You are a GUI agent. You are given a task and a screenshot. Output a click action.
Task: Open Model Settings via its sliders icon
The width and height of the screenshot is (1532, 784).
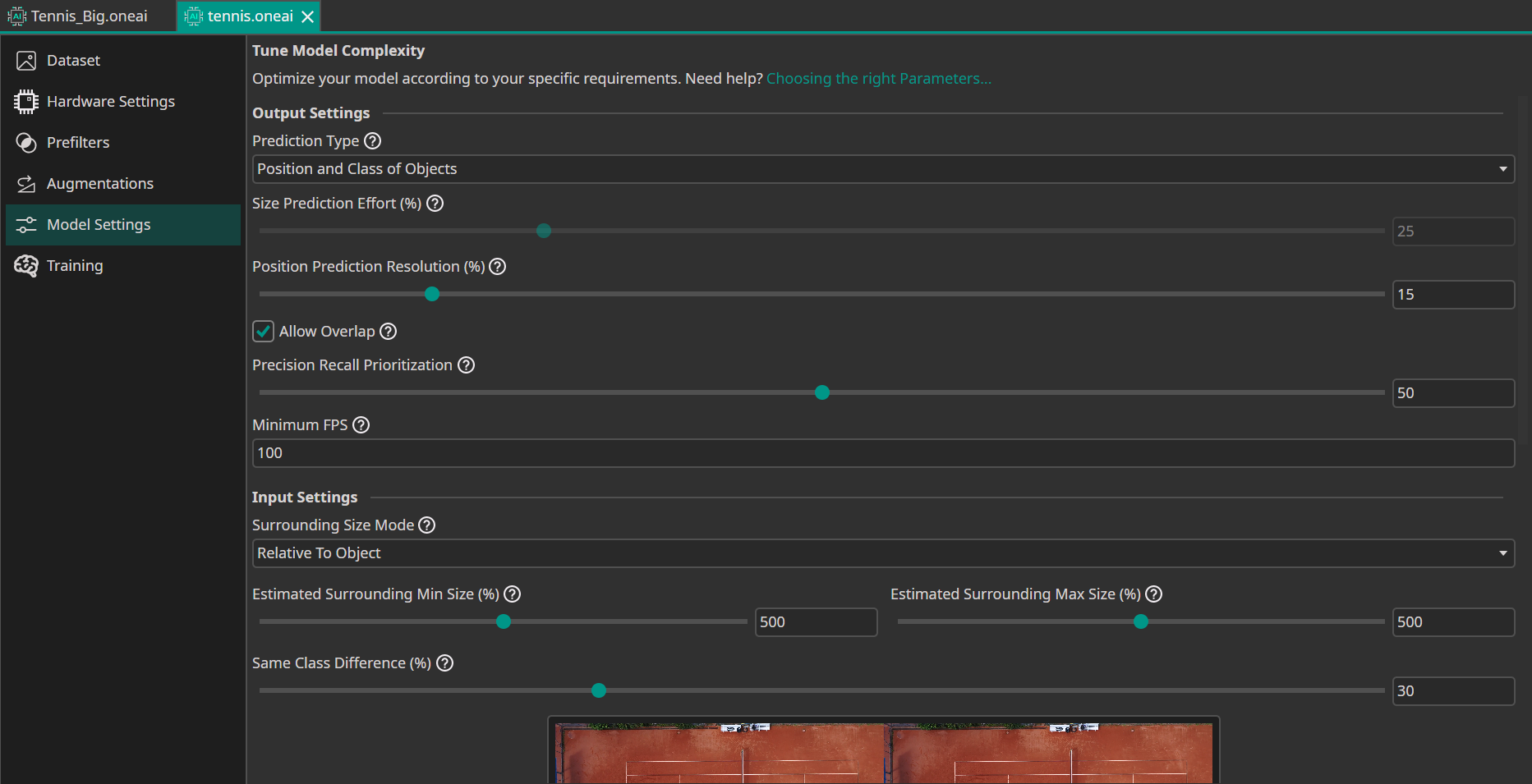25,224
